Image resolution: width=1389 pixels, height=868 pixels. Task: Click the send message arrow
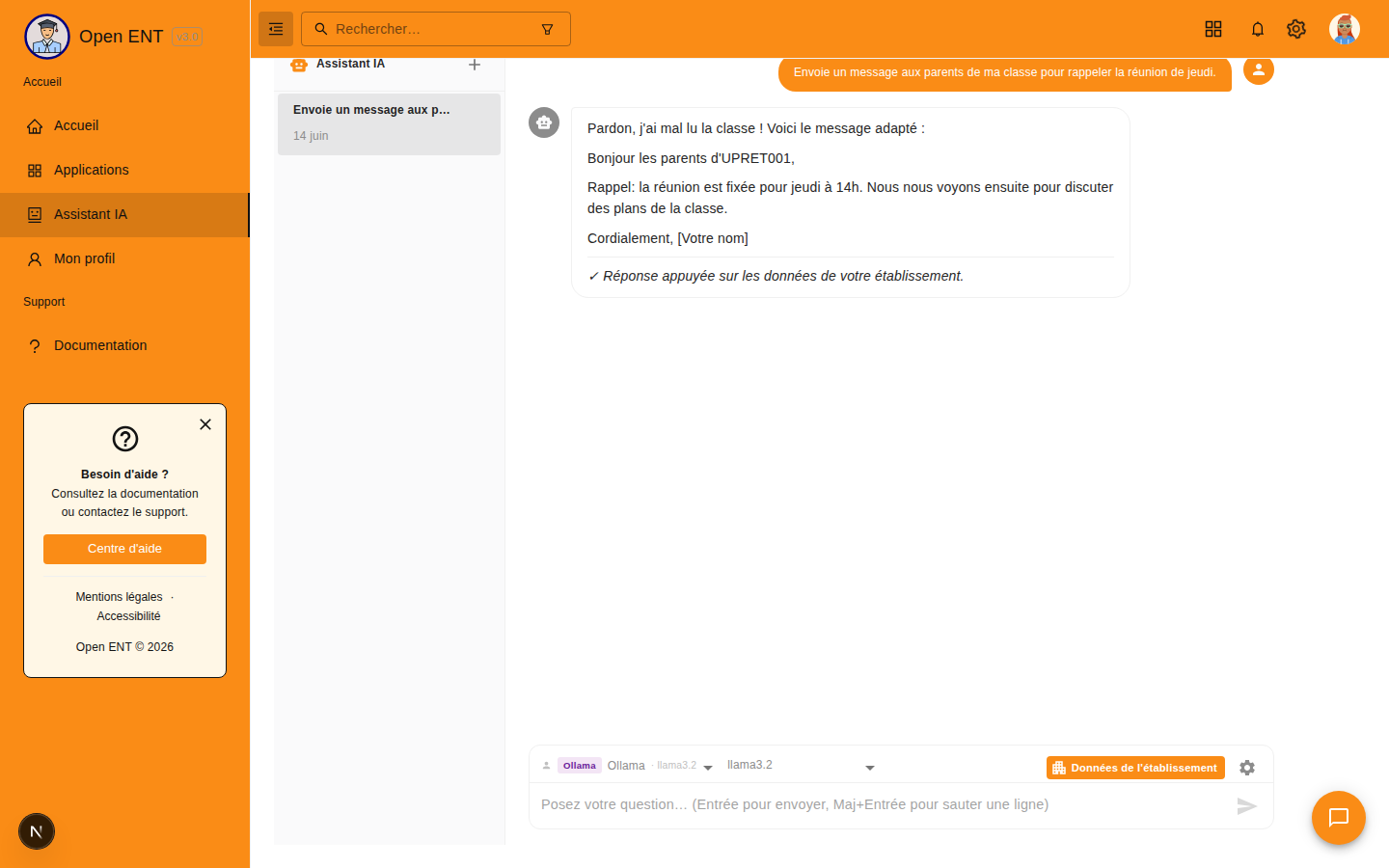(x=1247, y=806)
